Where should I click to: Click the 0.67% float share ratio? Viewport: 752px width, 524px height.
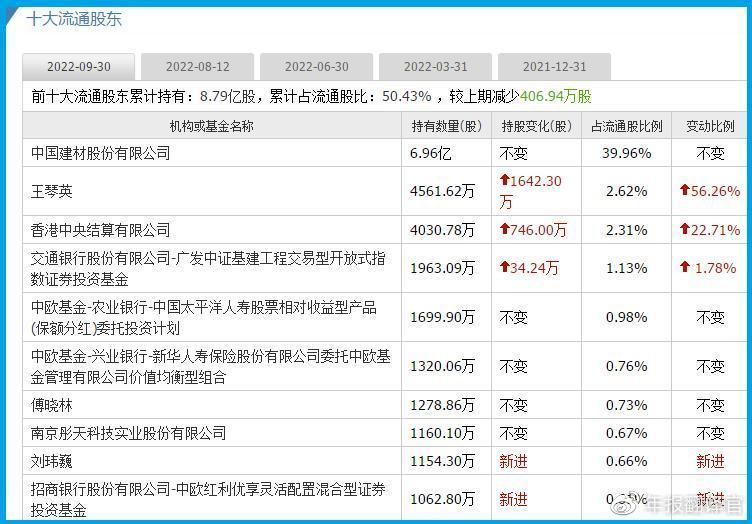pyautogui.click(x=626, y=433)
